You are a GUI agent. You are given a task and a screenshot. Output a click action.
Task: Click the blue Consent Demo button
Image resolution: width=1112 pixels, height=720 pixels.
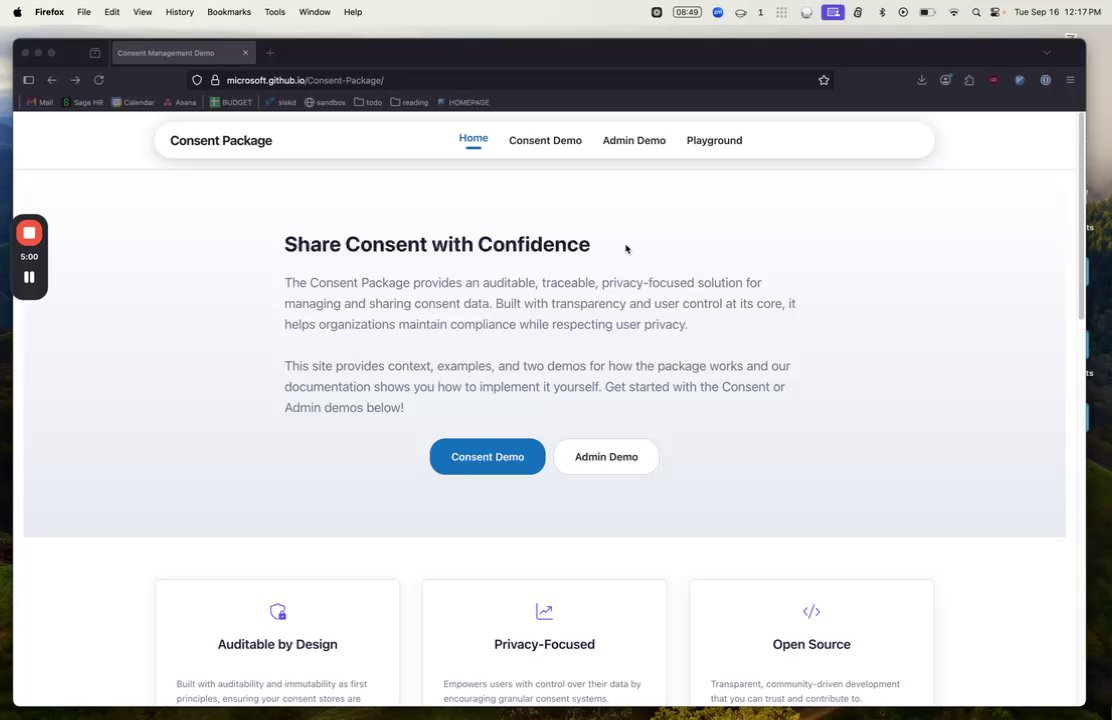(x=487, y=457)
